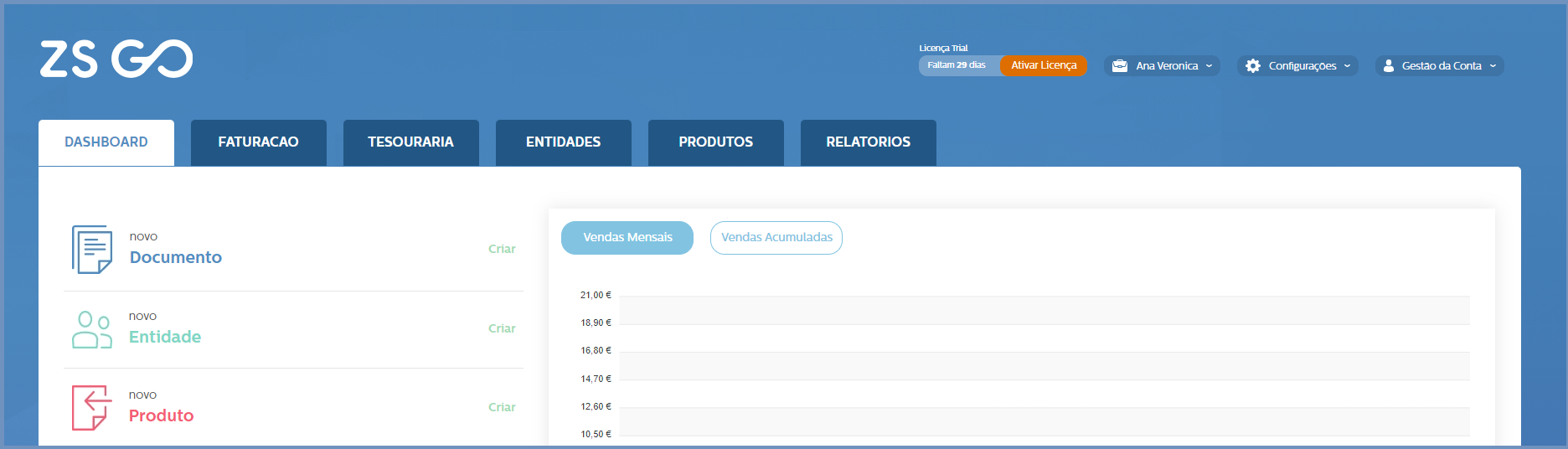Select Vendas Acumuladas chart view
Image resolution: width=1568 pixels, height=449 pixels.
(x=776, y=238)
